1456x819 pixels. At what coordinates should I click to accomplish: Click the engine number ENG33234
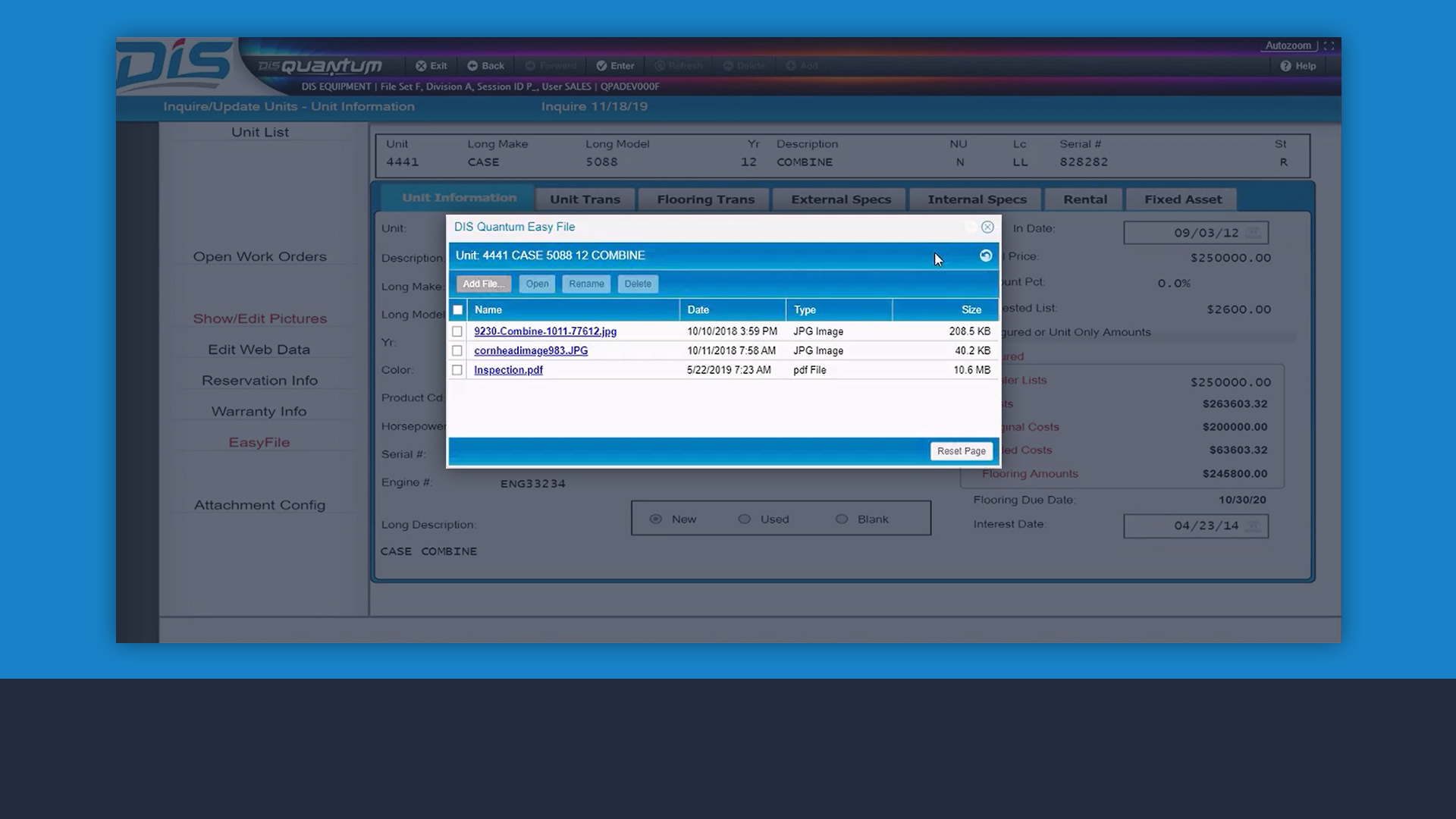pyautogui.click(x=533, y=484)
